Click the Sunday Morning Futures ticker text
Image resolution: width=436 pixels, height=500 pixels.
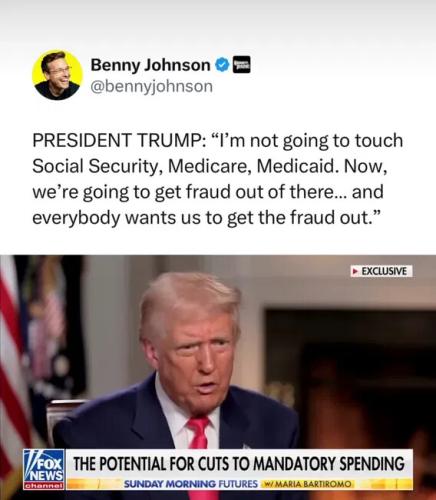(191, 484)
